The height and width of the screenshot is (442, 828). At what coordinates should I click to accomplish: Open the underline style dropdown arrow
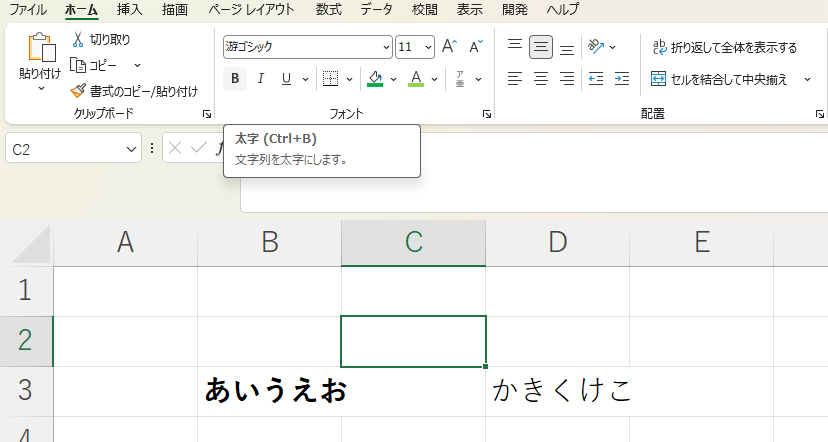pyautogui.click(x=305, y=79)
